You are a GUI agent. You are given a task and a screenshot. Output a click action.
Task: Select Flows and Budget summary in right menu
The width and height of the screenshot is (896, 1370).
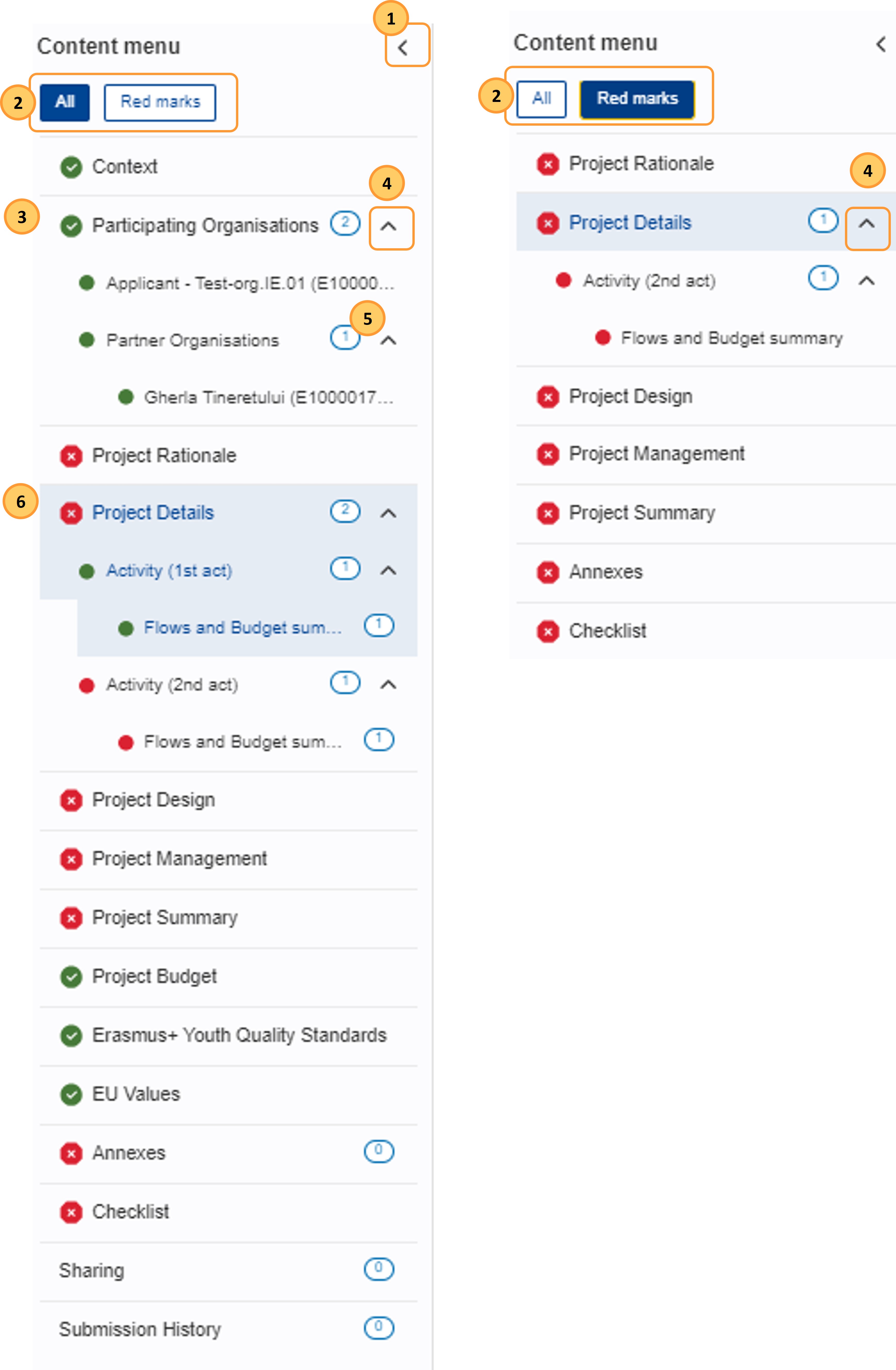click(732, 339)
